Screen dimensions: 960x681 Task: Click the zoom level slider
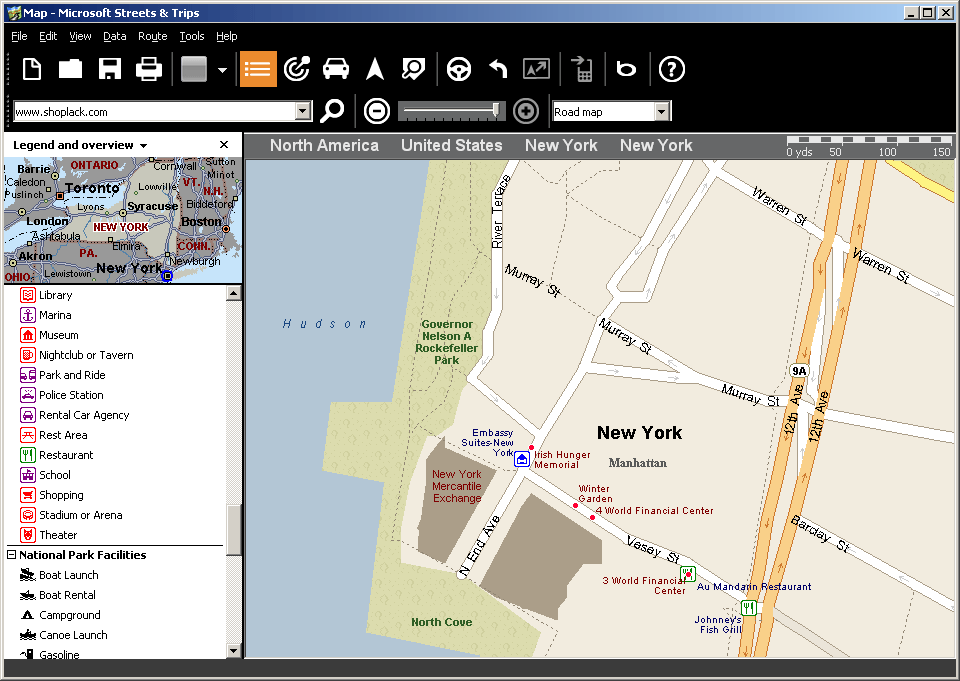coord(496,111)
